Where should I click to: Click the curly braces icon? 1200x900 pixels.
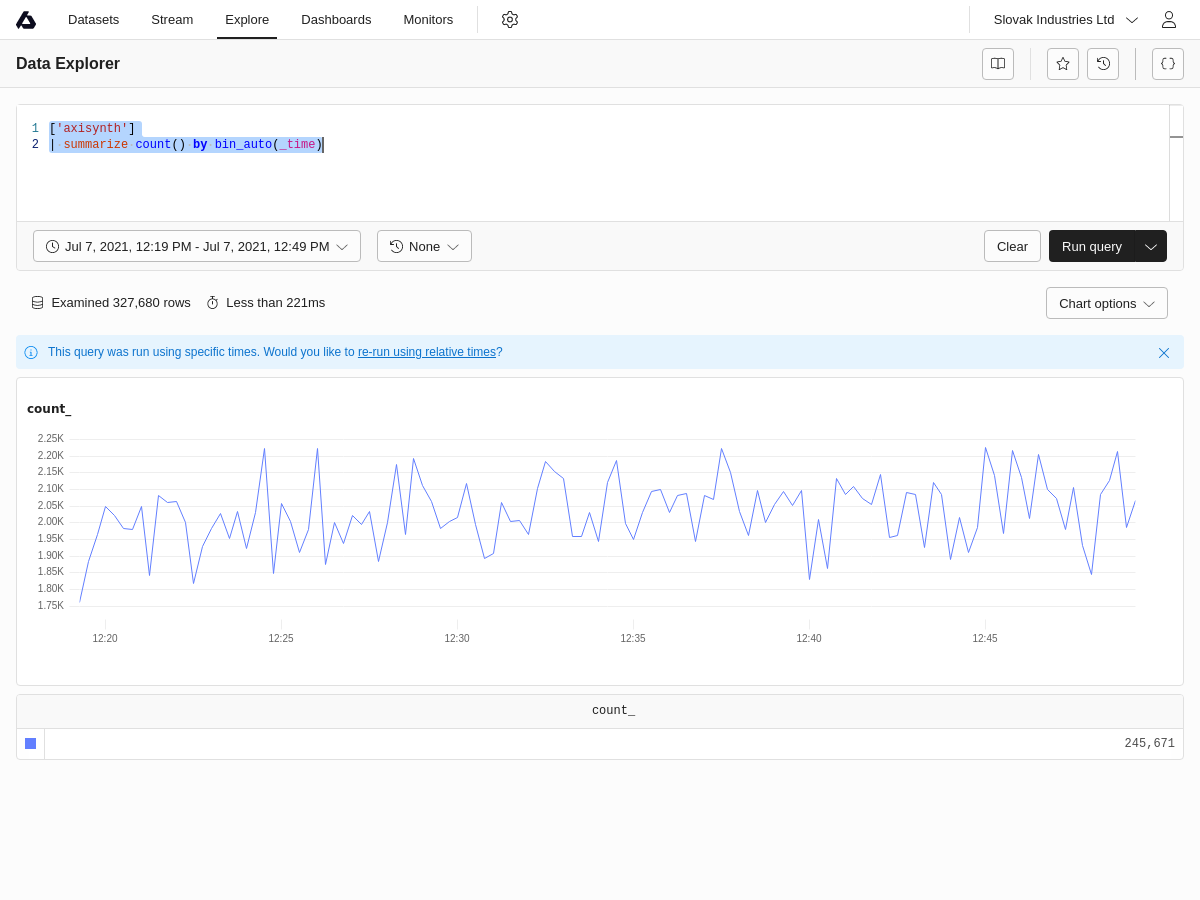coord(1168,64)
